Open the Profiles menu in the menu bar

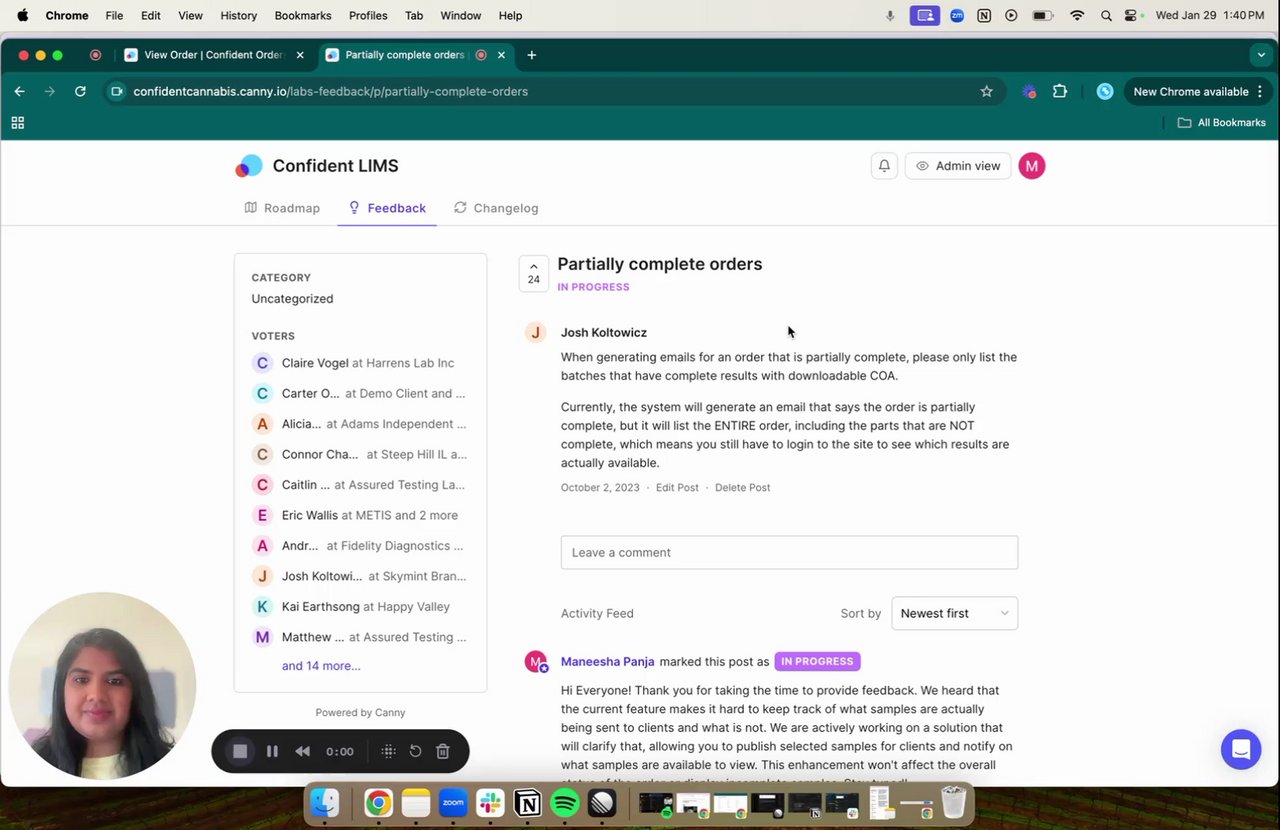(368, 15)
